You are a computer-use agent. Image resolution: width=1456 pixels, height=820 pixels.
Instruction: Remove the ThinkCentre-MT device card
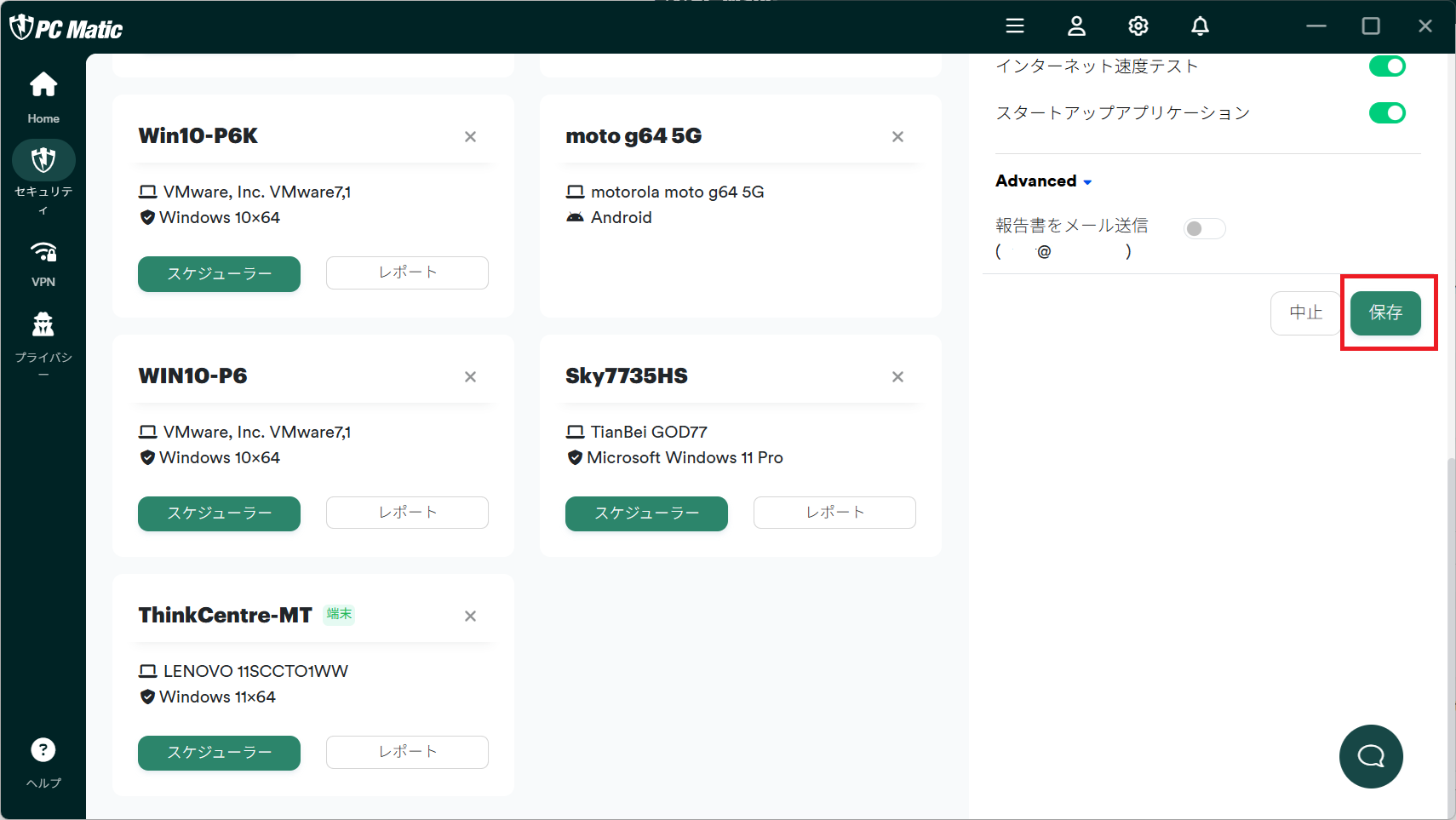pos(470,616)
